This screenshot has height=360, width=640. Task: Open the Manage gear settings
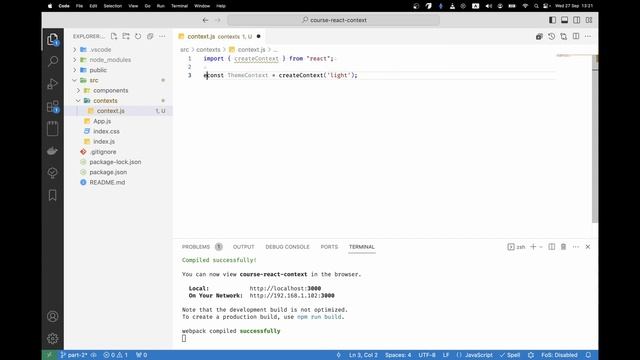coord(53,338)
